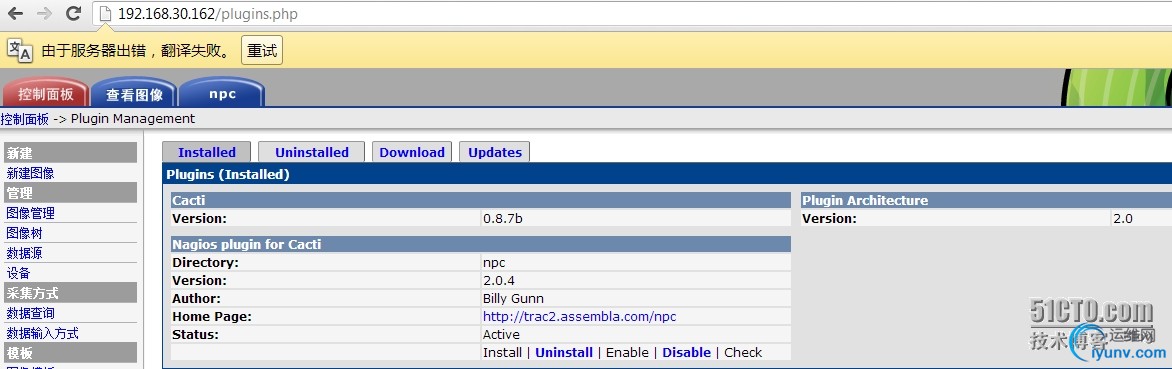This screenshot has height=369, width=1172.
Task: Click the browser forward arrow
Action: 44,13
